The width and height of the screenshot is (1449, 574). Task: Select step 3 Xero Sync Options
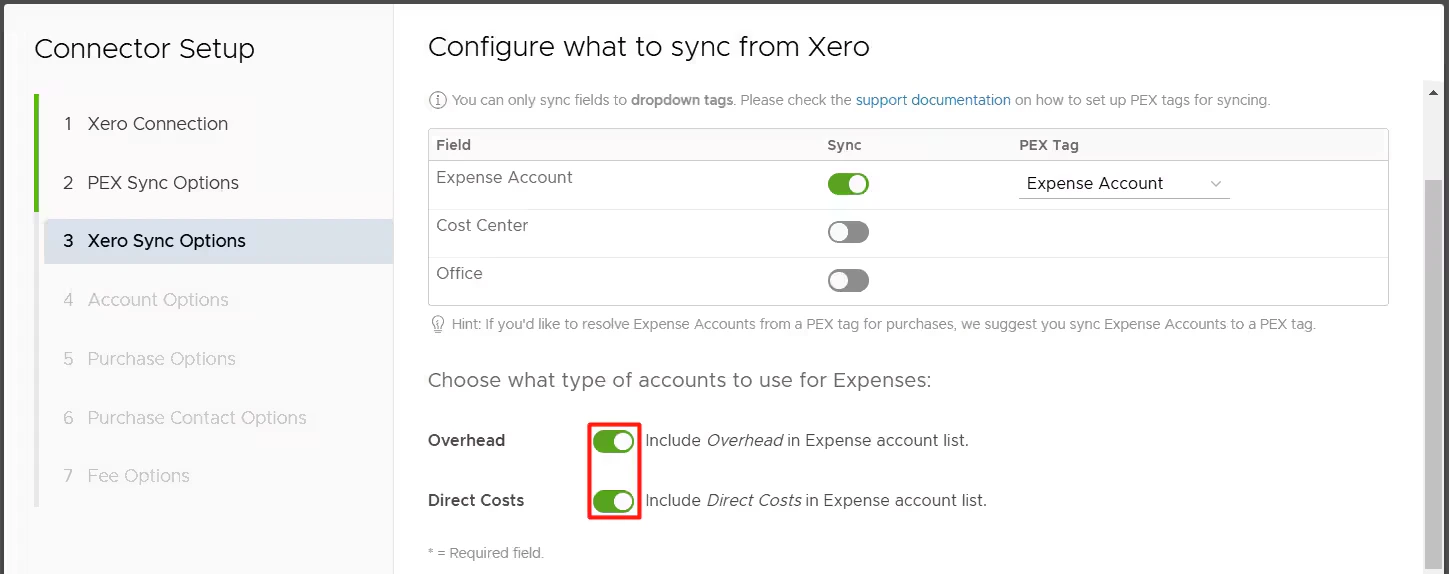218,241
